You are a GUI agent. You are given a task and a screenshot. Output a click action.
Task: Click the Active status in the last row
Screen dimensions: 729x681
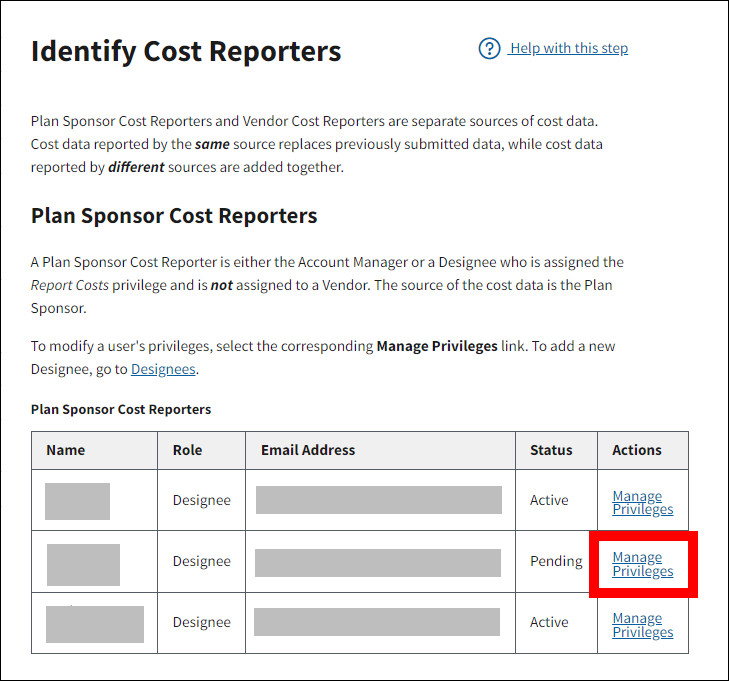click(549, 622)
